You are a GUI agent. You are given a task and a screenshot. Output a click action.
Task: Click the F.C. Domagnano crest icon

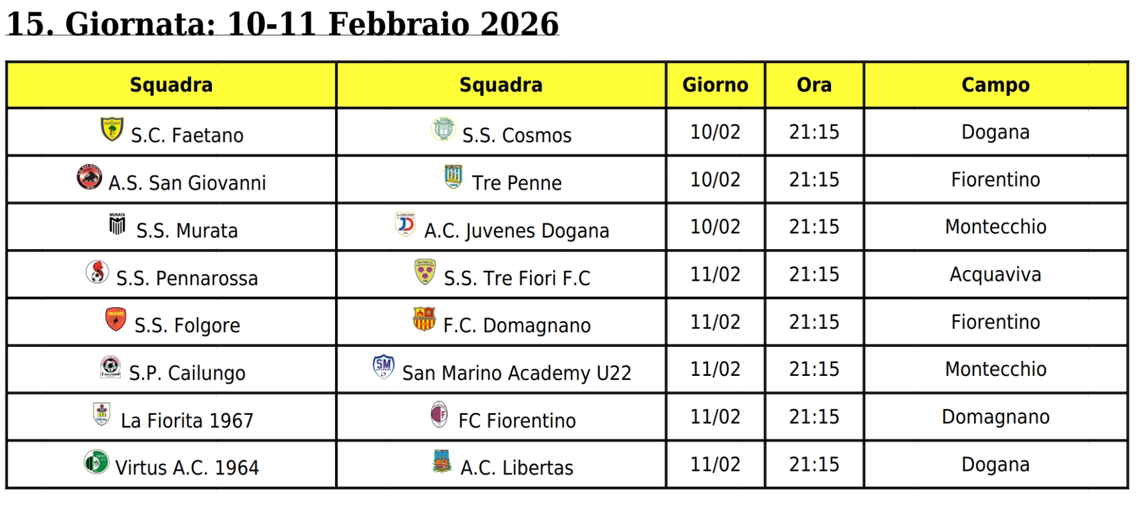click(424, 320)
